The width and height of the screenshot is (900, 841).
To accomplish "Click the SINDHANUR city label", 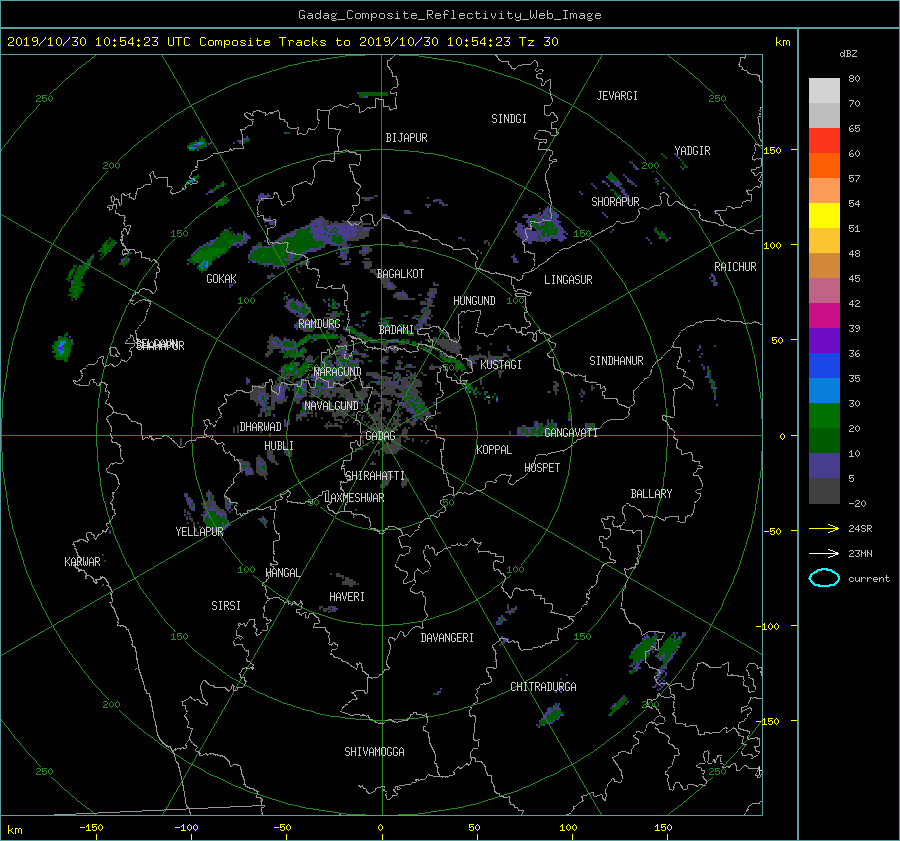I will pyautogui.click(x=616, y=361).
